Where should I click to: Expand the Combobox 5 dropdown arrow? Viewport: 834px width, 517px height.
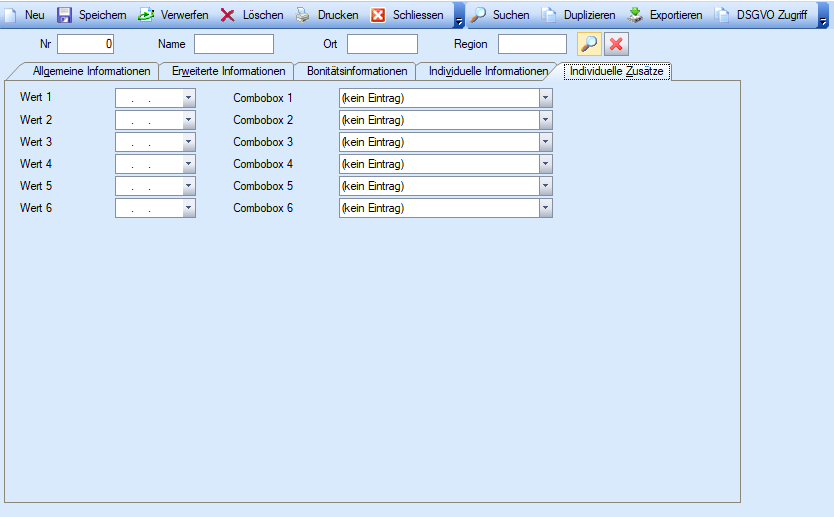[x=545, y=186]
